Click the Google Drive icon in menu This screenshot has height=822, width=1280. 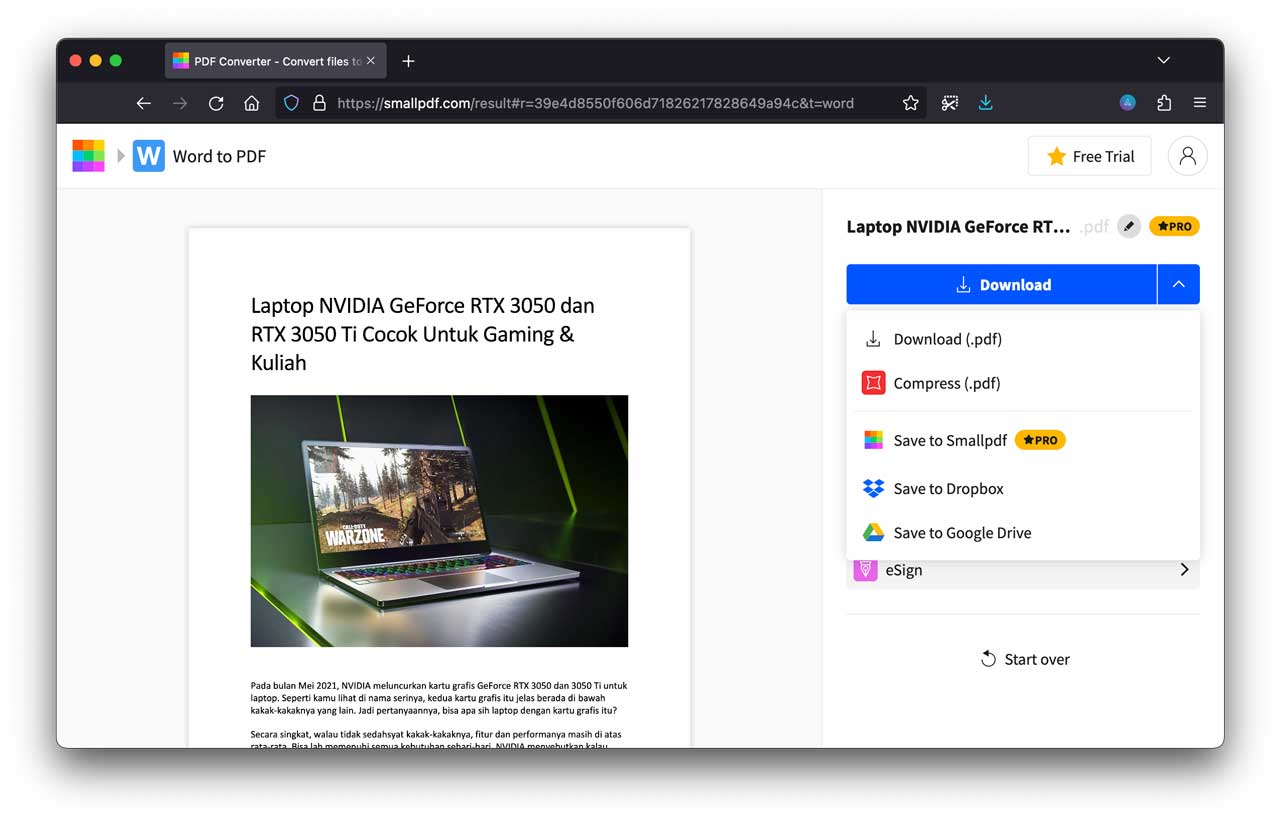(x=873, y=533)
